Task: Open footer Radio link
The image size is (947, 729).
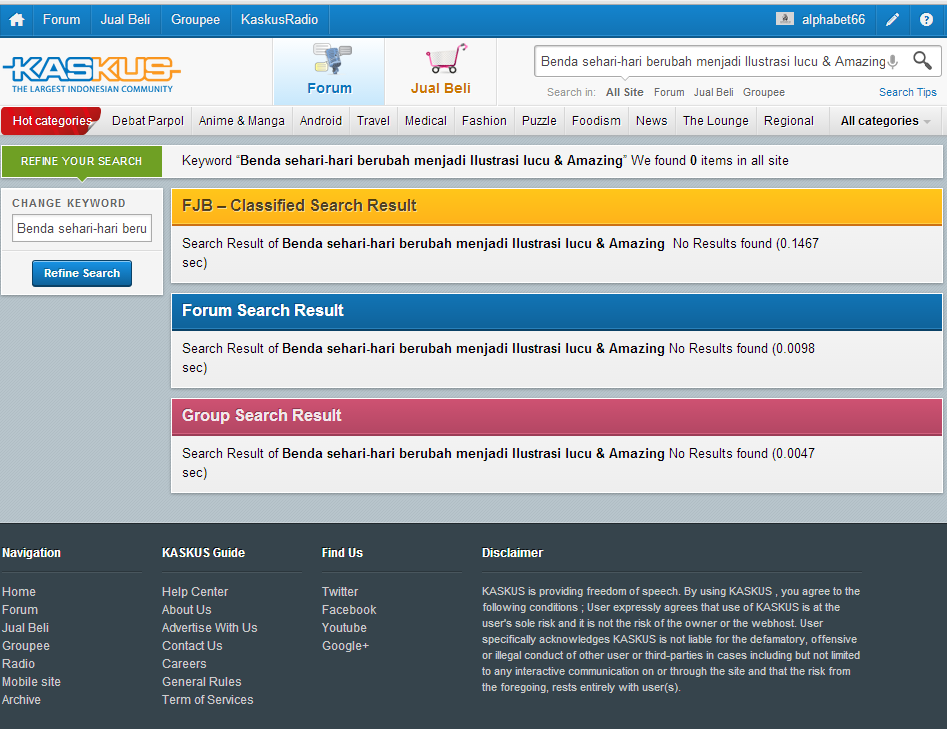Action: point(18,664)
